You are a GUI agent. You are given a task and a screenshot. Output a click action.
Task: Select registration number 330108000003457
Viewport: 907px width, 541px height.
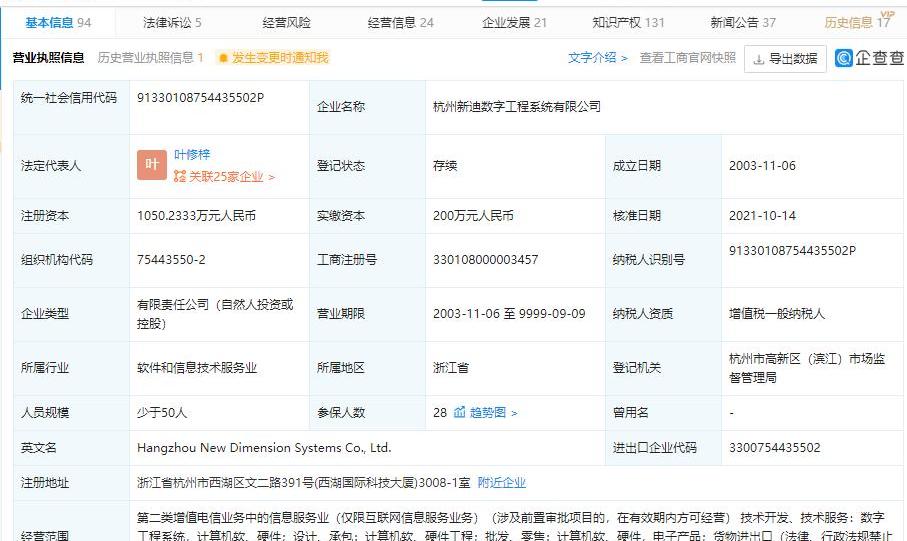485,260
